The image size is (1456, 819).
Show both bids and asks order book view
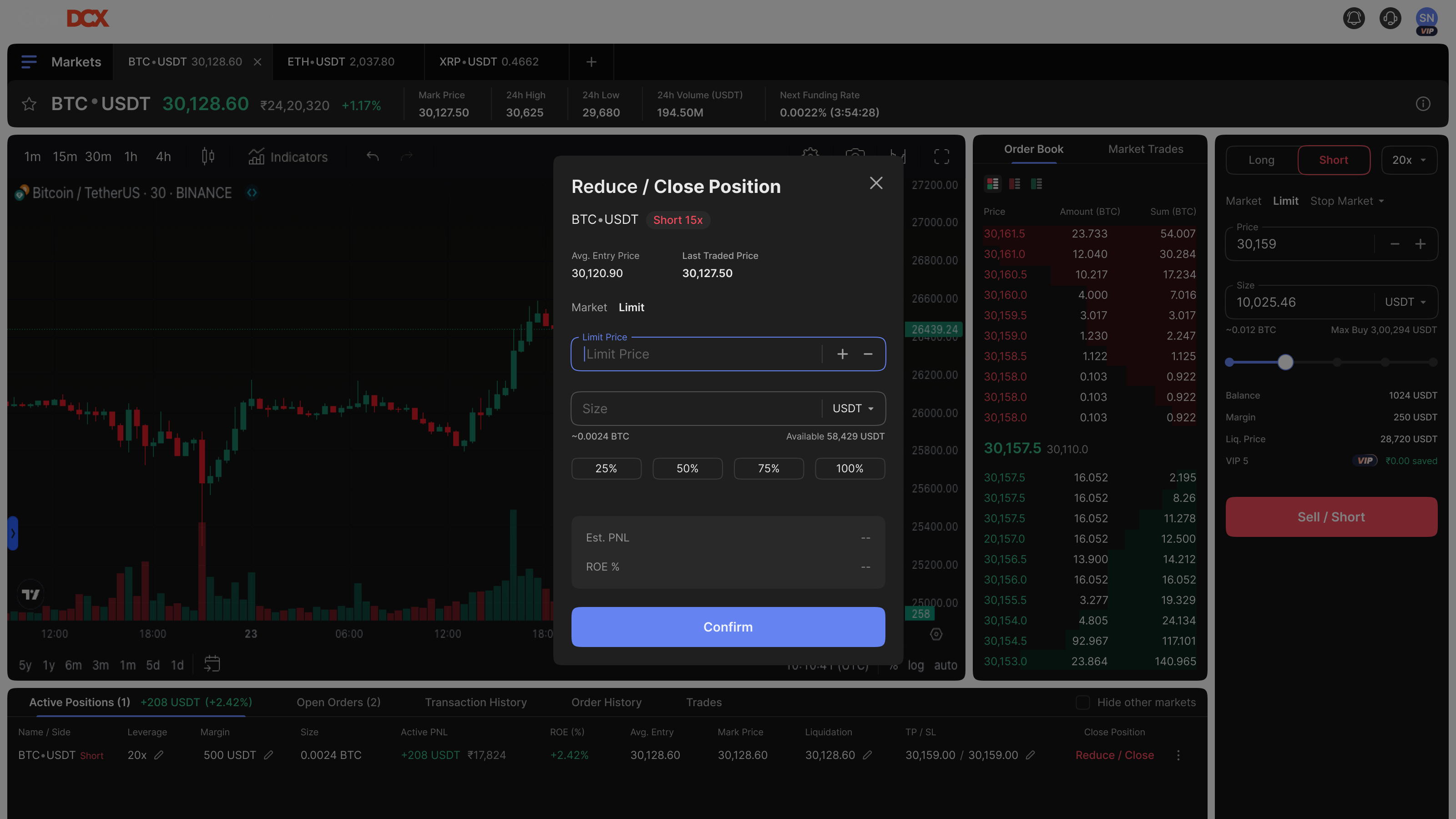coord(993,184)
